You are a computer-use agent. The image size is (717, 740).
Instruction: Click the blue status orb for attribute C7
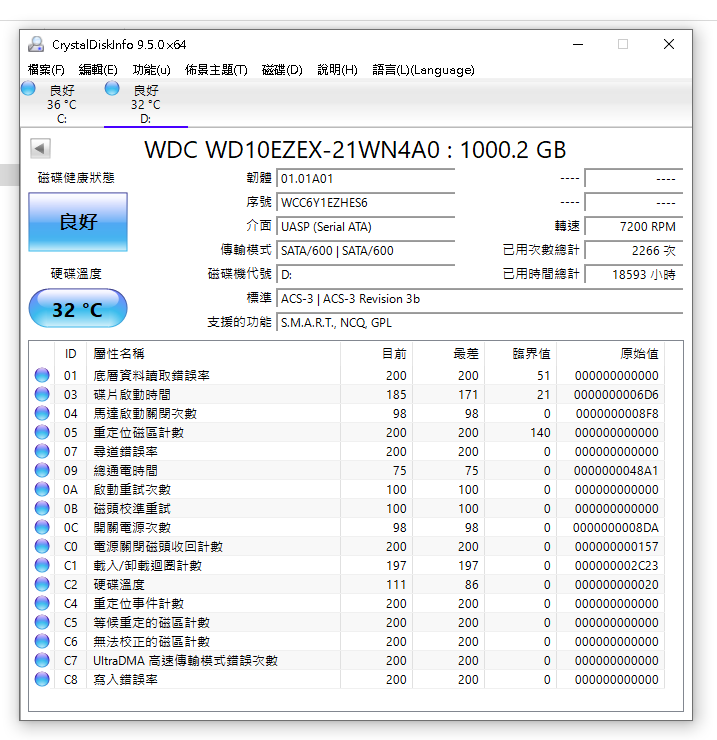coord(42,660)
